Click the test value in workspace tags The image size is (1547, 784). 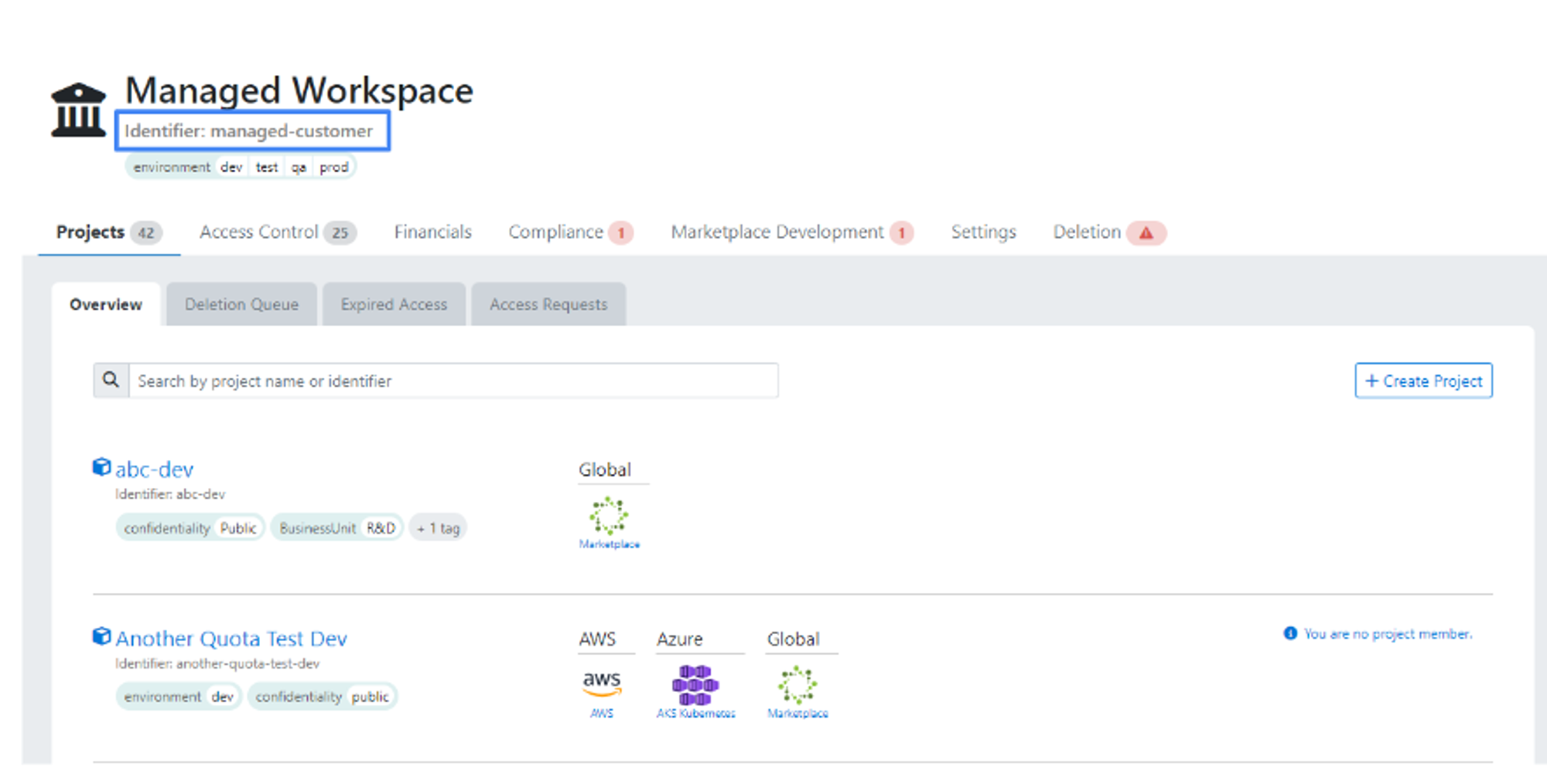click(x=267, y=167)
